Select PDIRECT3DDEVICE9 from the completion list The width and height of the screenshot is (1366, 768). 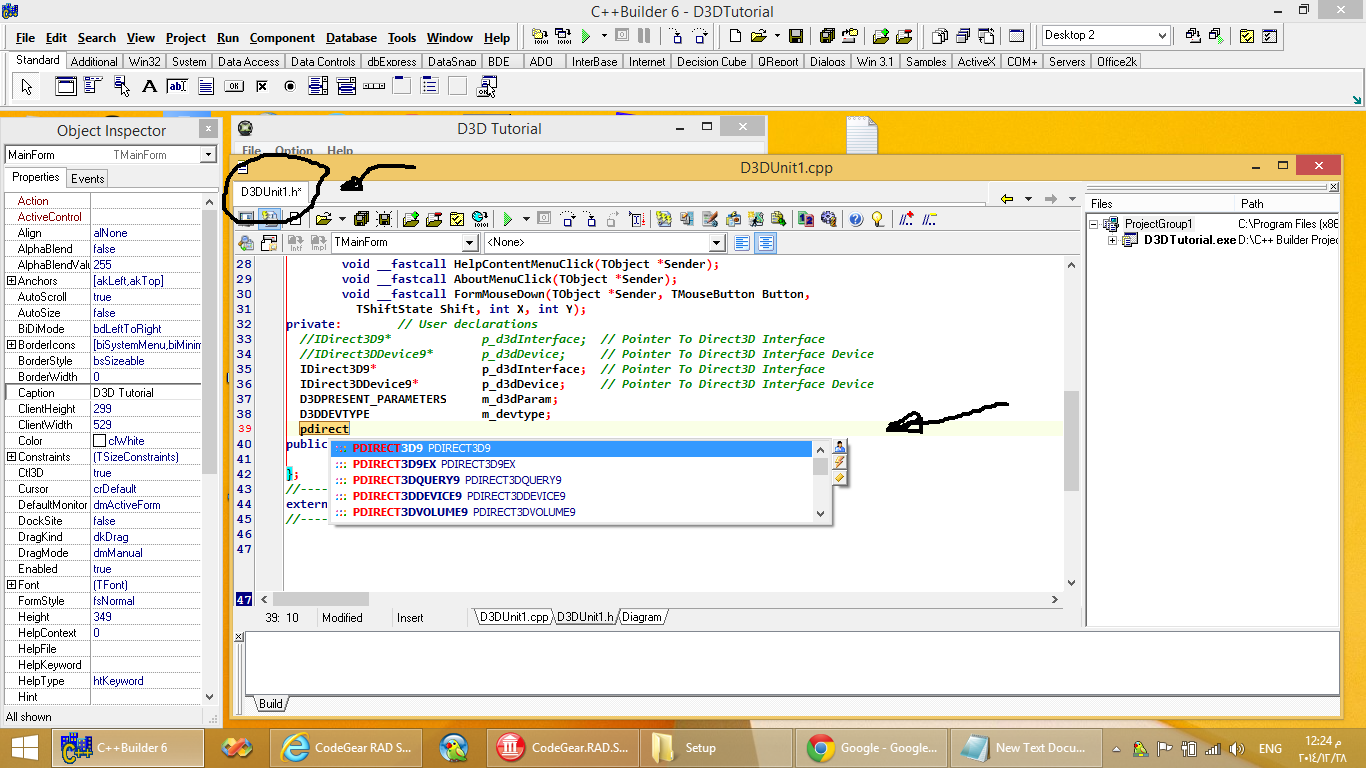click(x=407, y=496)
